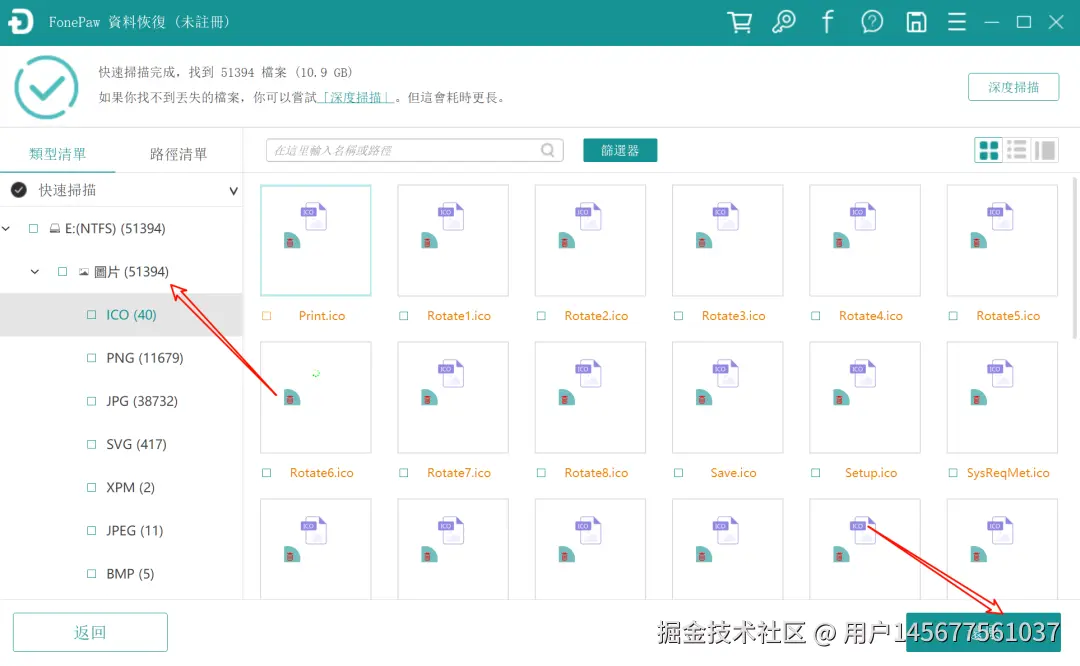Collapse the 圖片 picture category

33,271
